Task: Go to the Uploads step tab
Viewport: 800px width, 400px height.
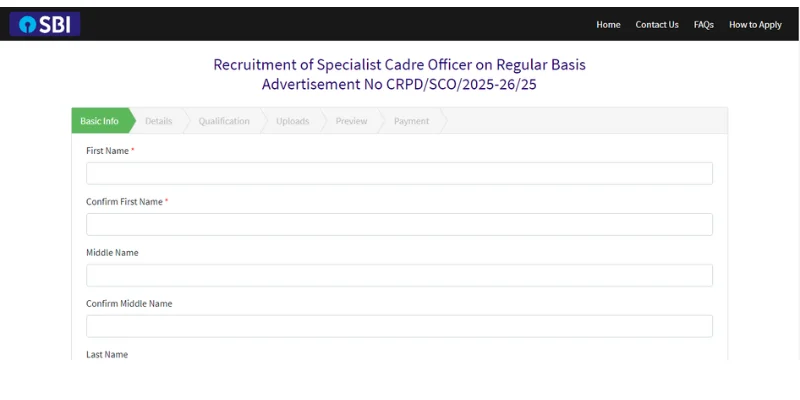Action: click(293, 121)
